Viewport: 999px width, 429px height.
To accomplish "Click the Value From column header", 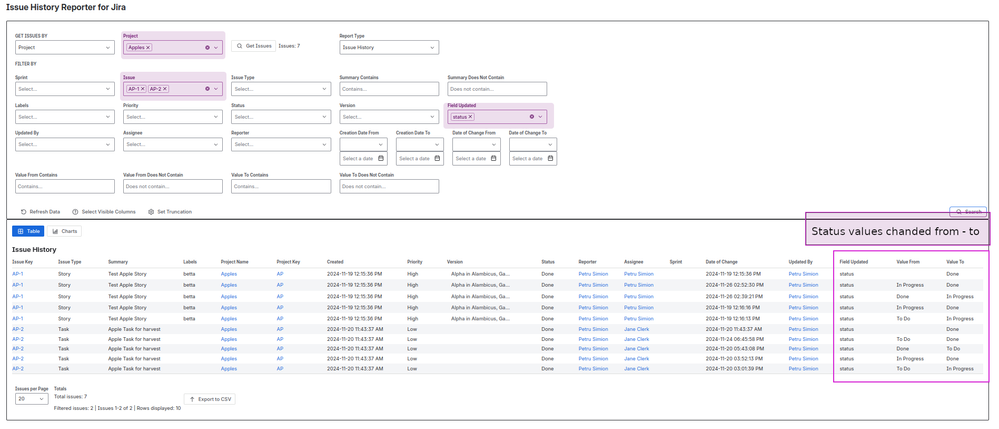I will pos(907,262).
